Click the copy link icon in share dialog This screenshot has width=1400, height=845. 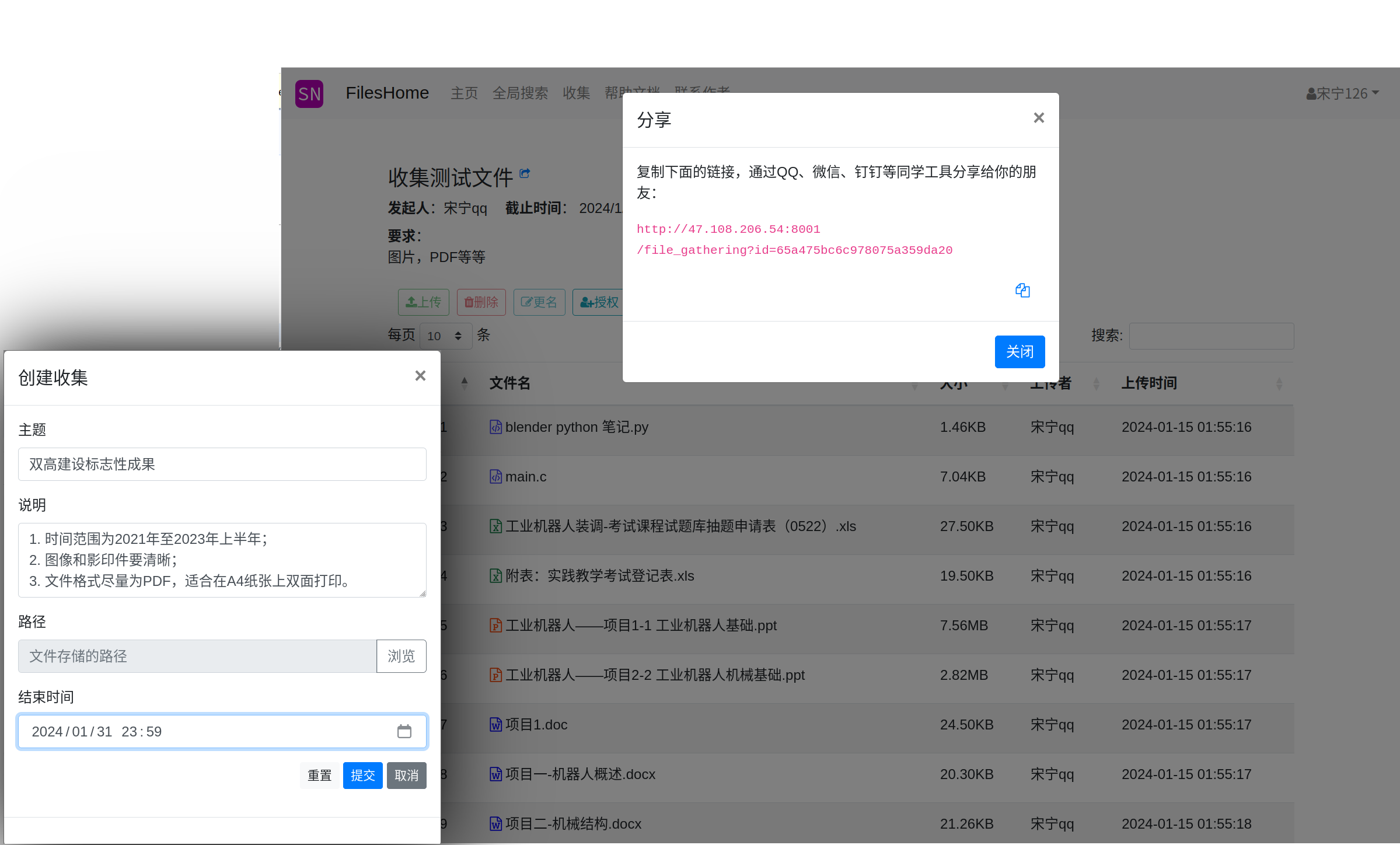(1022, 290)
